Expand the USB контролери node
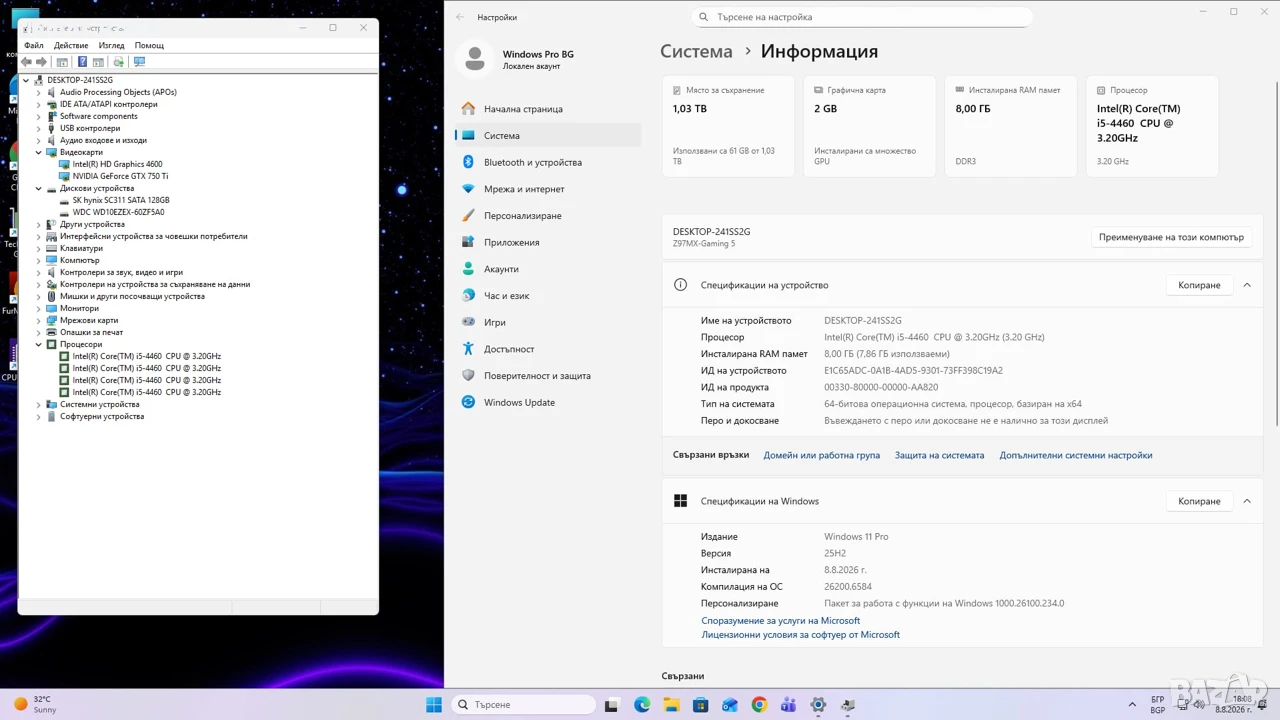The height and width of the screenshot is (720, 1280). click(x=39, y=128)
